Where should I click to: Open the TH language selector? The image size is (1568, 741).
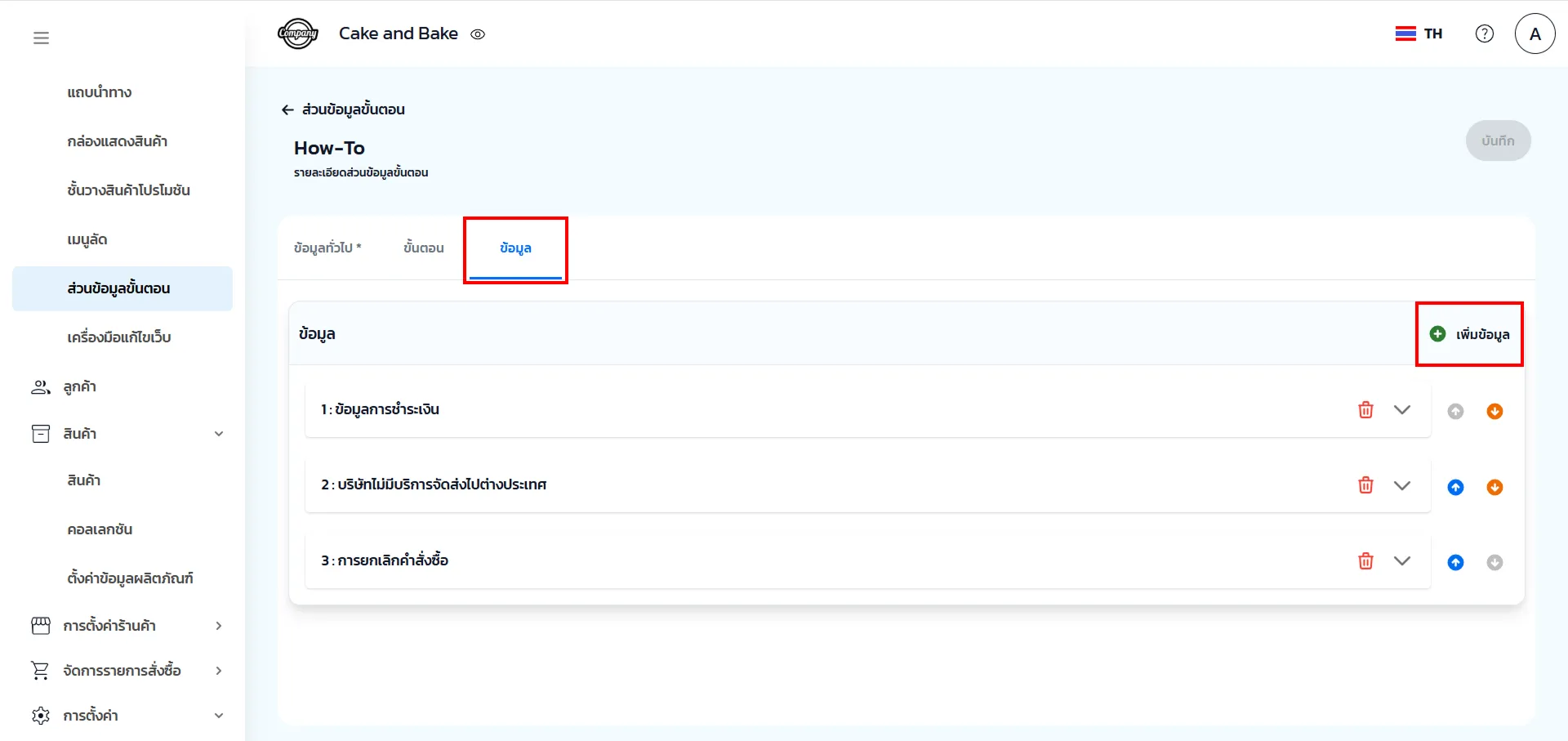pyautogui.click(x=1419, y=33)
